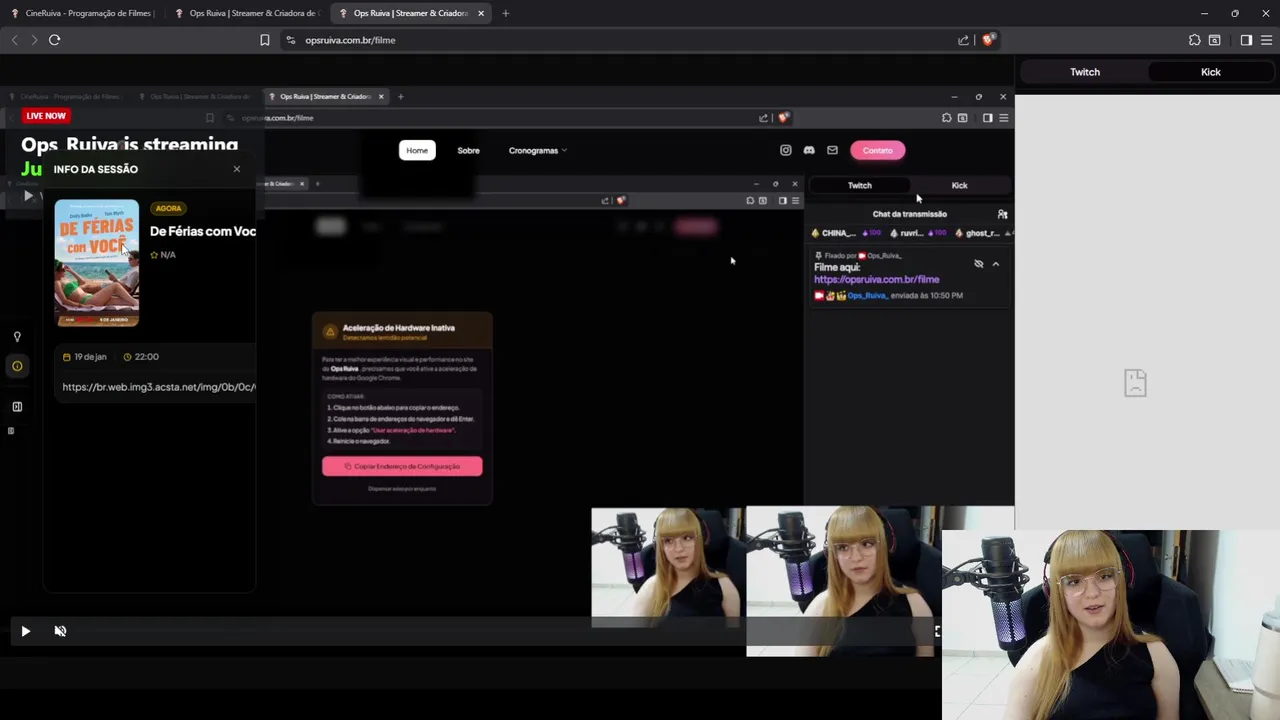Play the video with the bottom play button
1280x720 pixels.
click(x=26, y=631)
